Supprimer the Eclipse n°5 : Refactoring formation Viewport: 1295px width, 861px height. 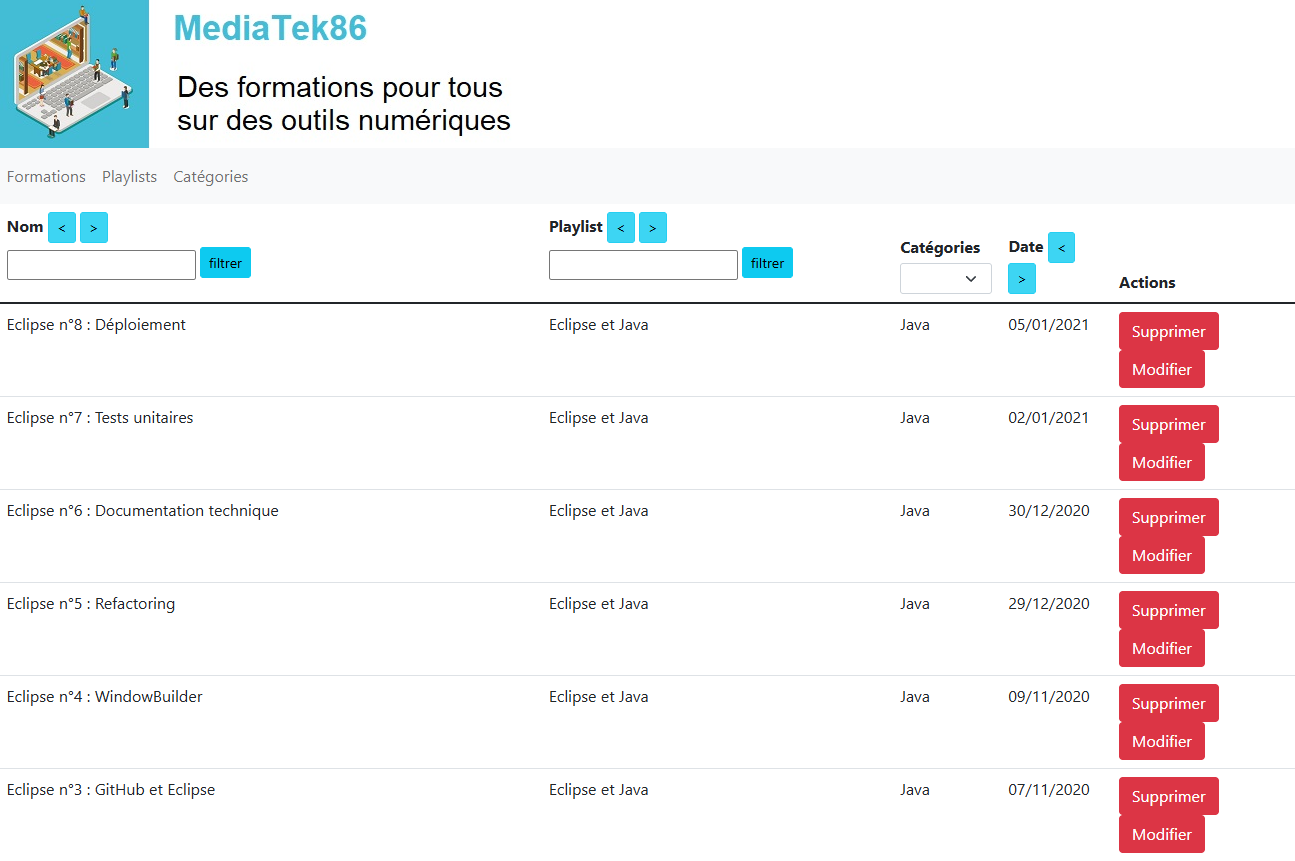coord(1169,611)
